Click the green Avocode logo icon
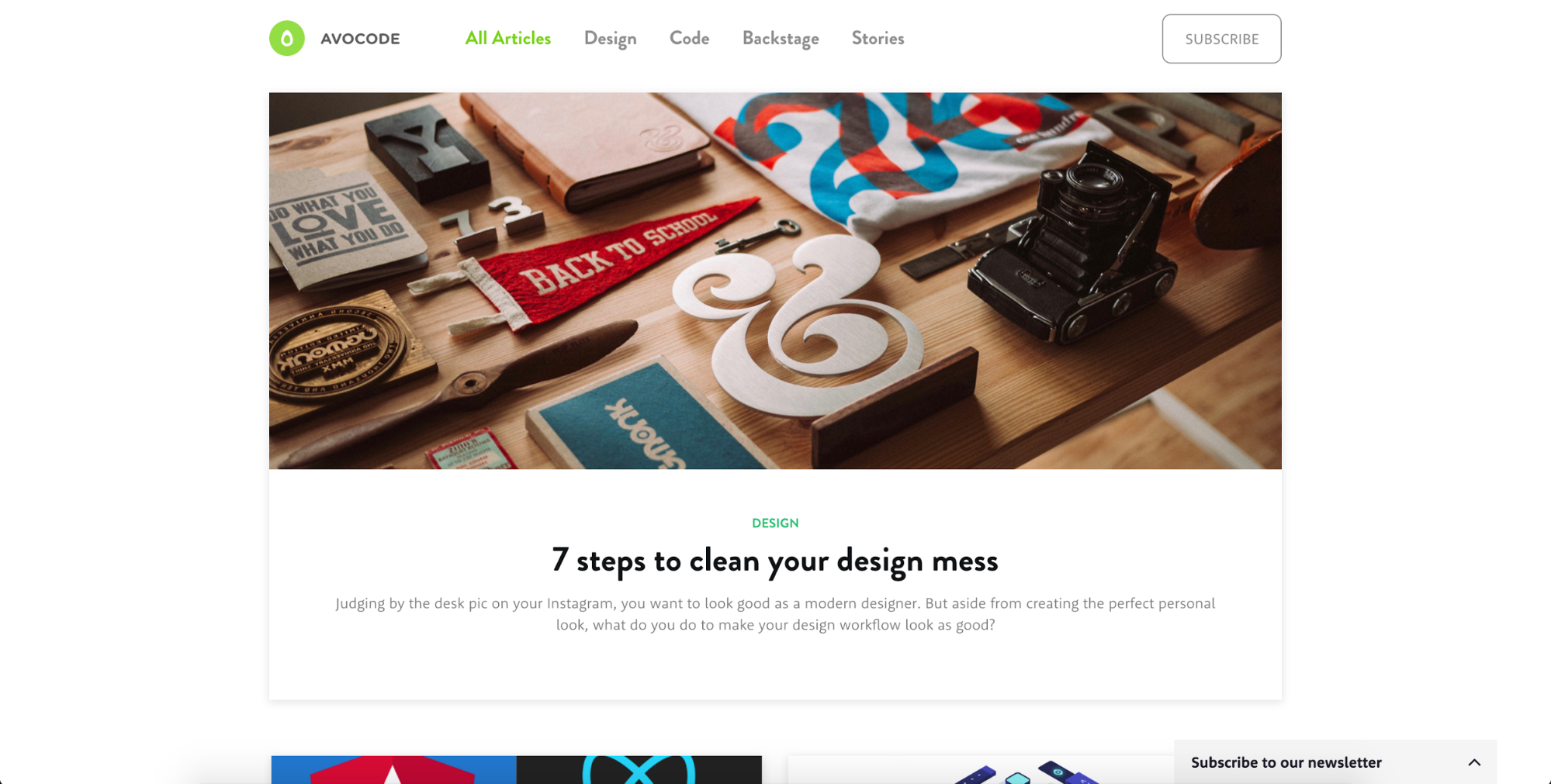This screenshot has width=1551, height=784. coord(286,38)
